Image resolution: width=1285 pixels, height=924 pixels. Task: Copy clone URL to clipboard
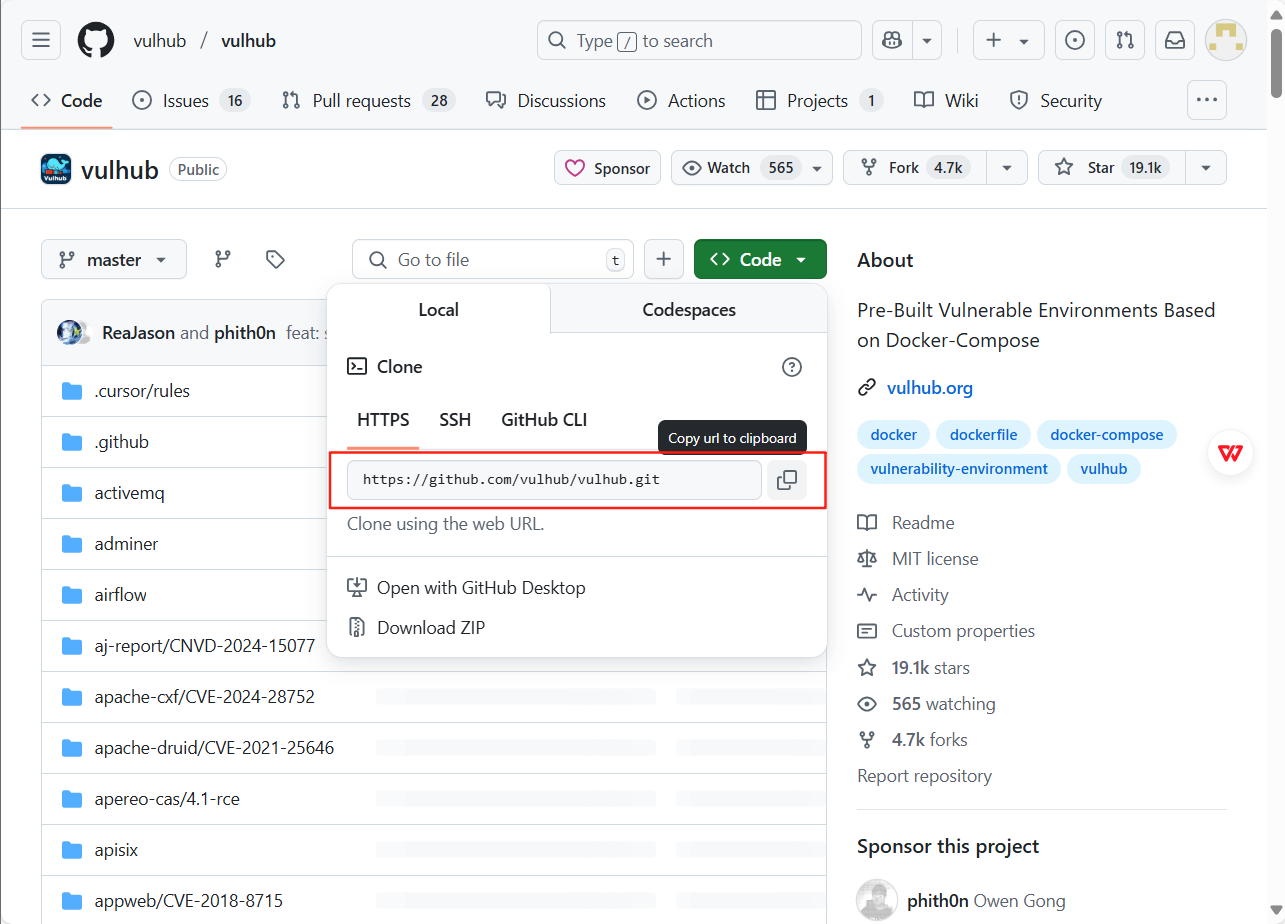[787, 480]
